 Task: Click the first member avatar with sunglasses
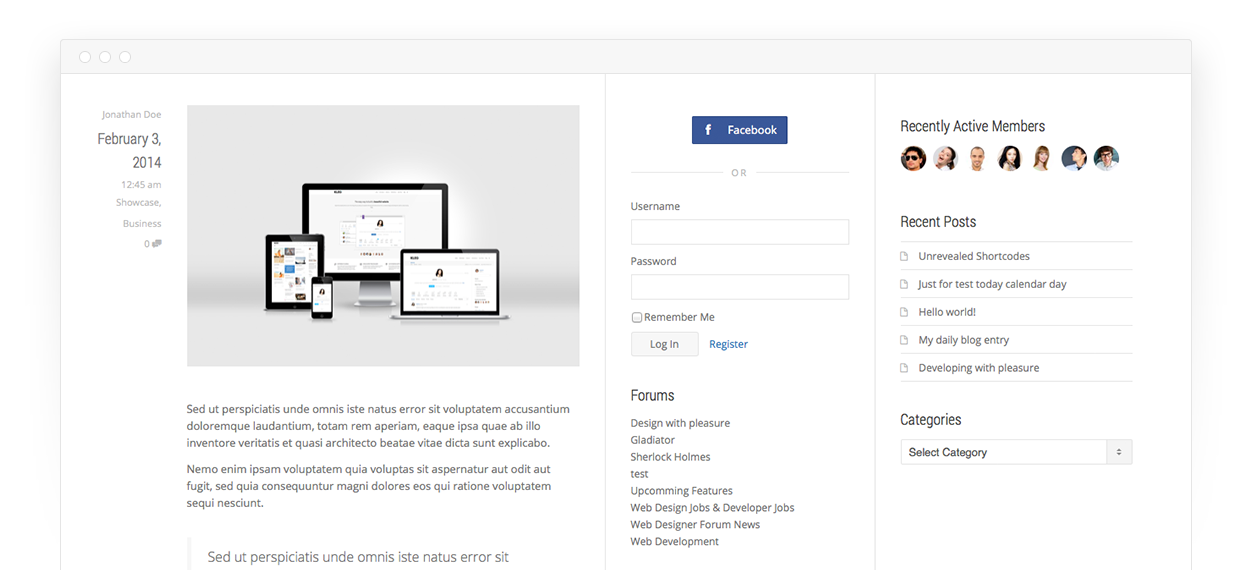click(x=913, y=158)
